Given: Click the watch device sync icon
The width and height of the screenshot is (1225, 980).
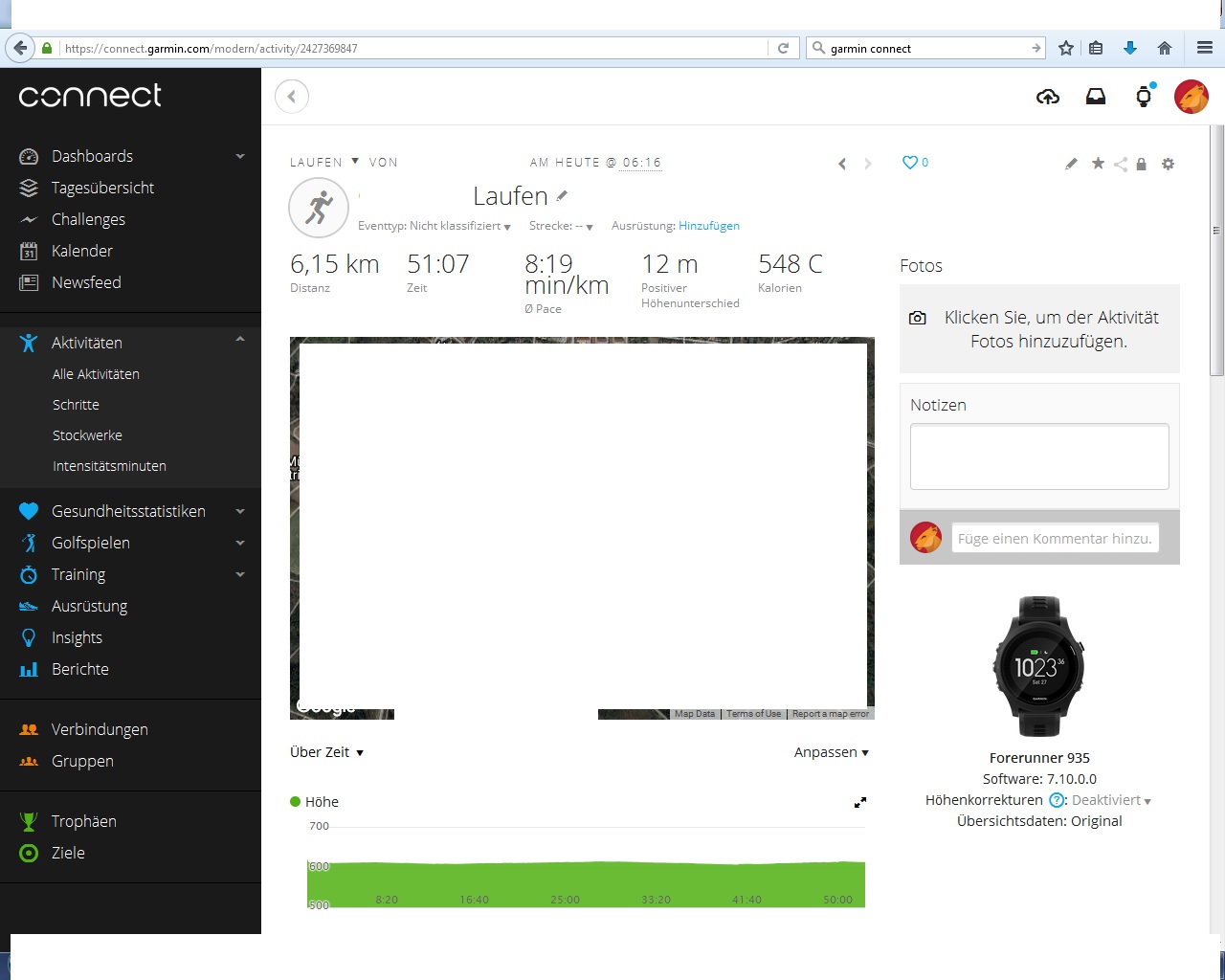Looking at the screenshot, I should (x=1144, y=97).
